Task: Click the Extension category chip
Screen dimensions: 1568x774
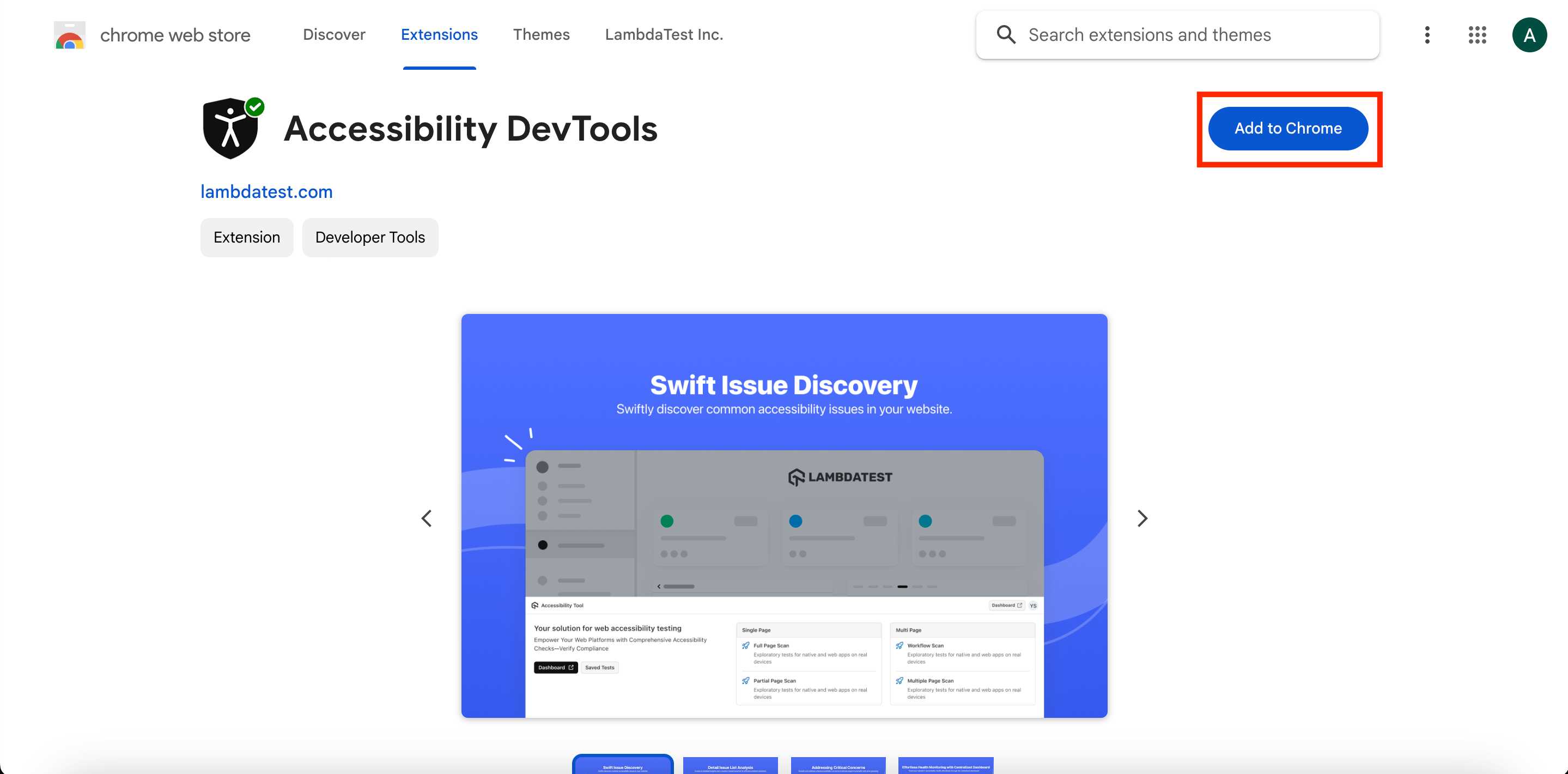Action: click(246, 238)
